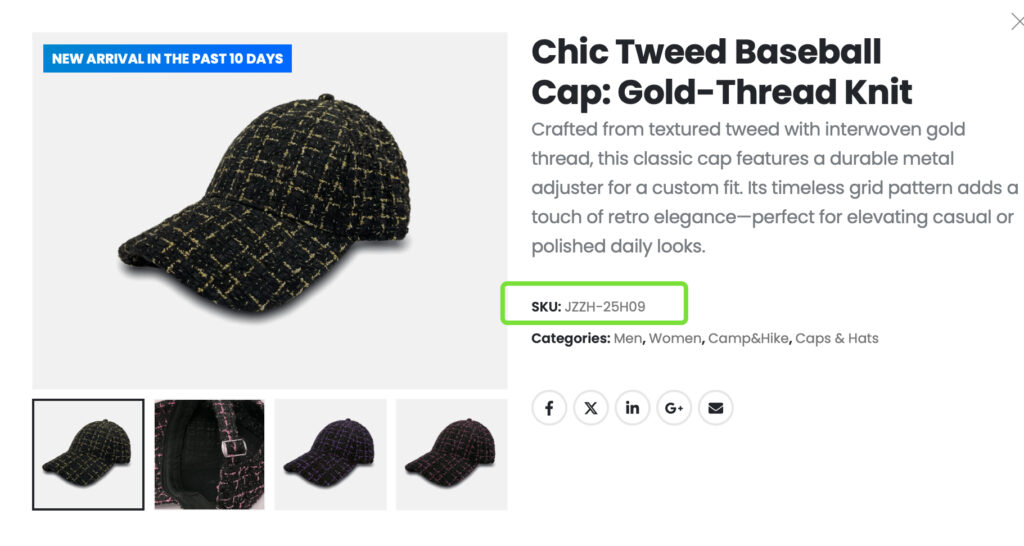View the metal adjuster strap thumbnail

click(x=209, y=455)
